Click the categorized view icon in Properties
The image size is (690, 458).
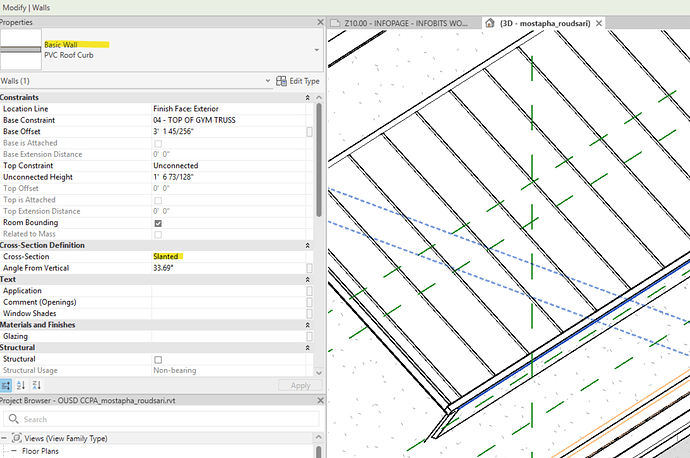[7, 385]
